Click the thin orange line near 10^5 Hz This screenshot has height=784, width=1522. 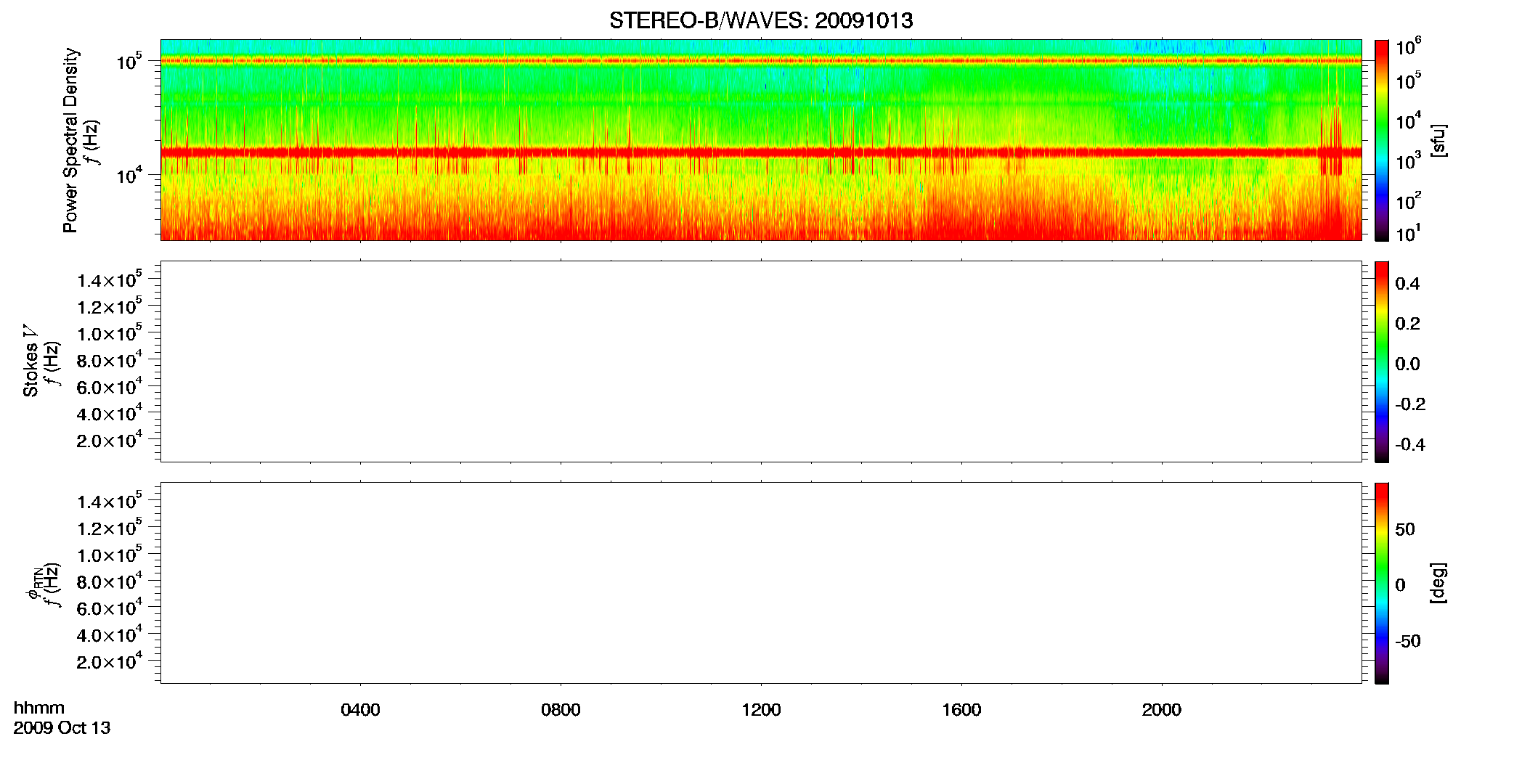pos(761,61)
